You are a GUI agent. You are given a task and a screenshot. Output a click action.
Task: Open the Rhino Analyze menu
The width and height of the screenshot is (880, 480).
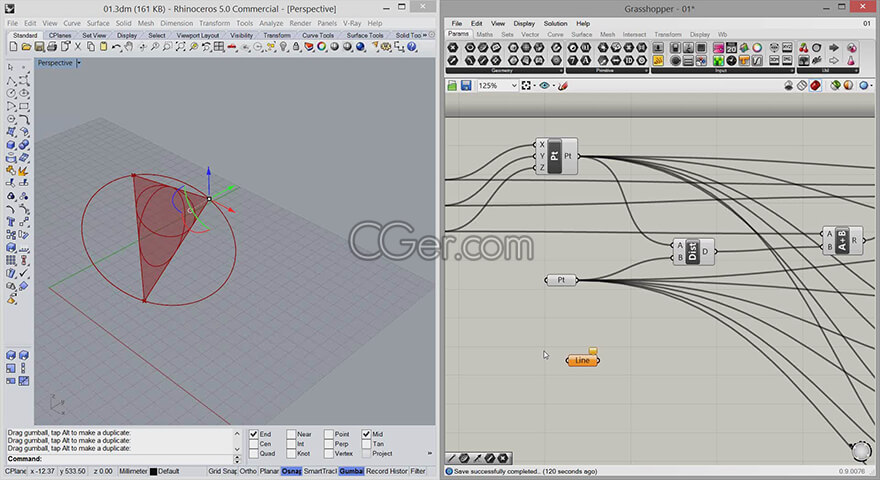[x=271, y=23]
